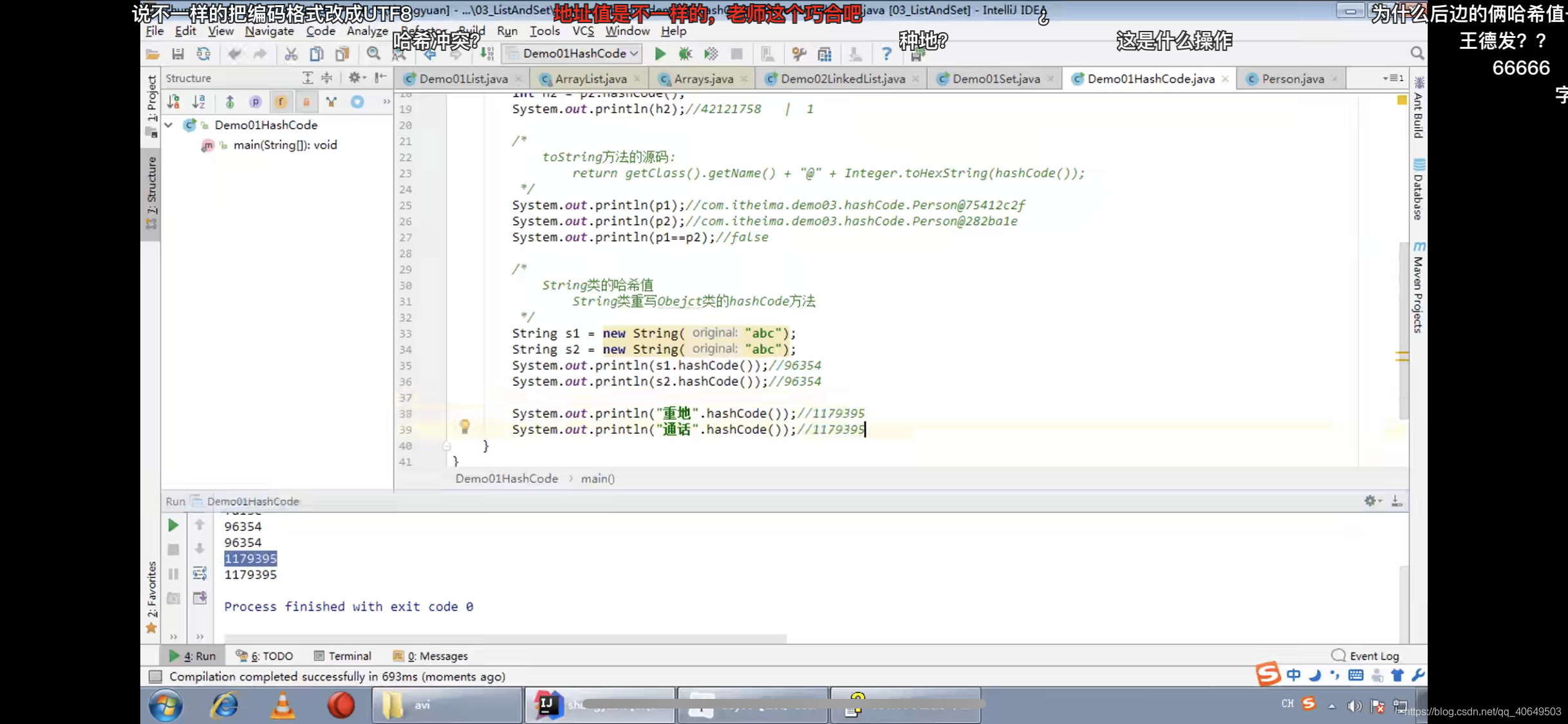
Task: Show hidden system tray icons arrow
Action: [x=1332, y=705]
